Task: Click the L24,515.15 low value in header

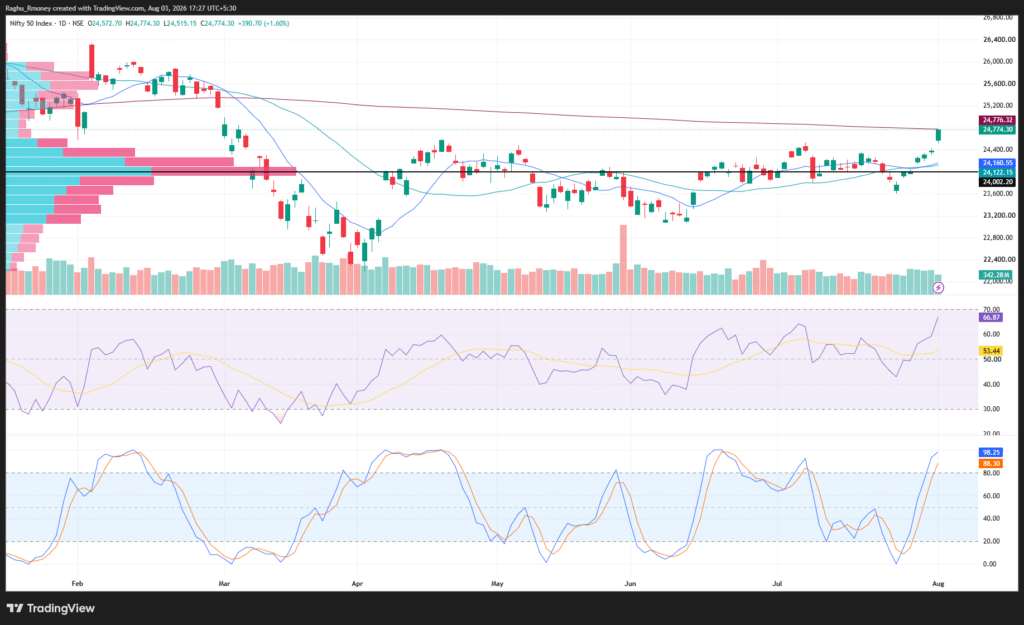Action: coord(181,24)
